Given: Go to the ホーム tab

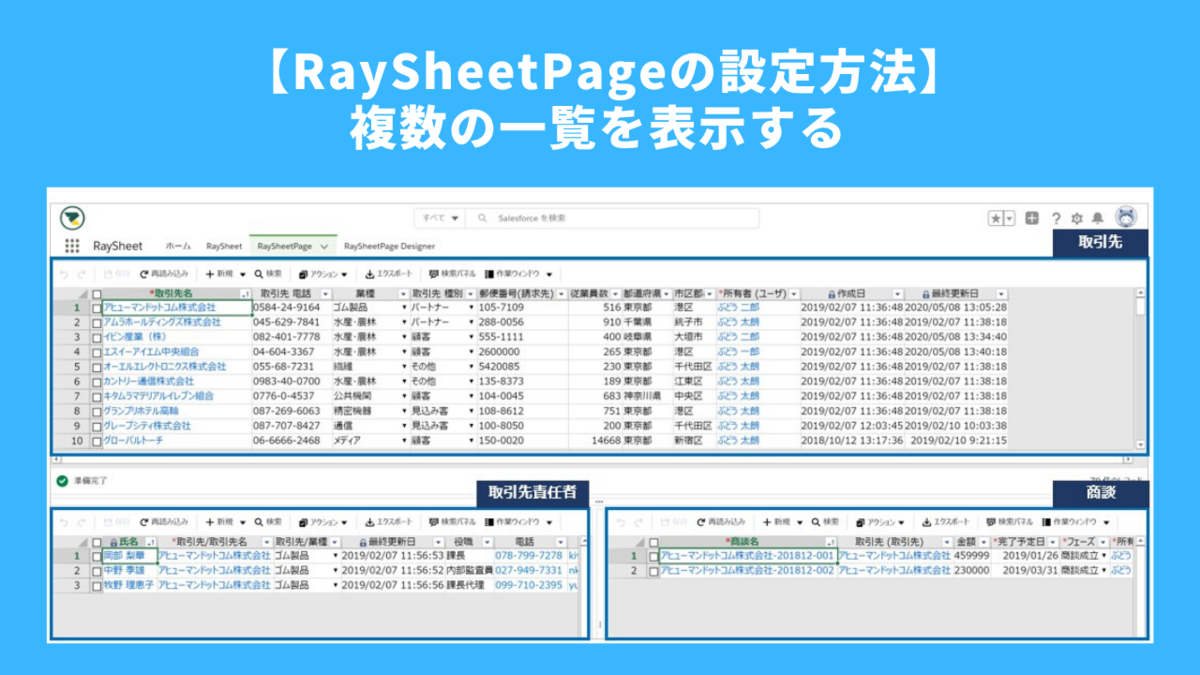Looking at the screenshot, I should coord(178,245).
